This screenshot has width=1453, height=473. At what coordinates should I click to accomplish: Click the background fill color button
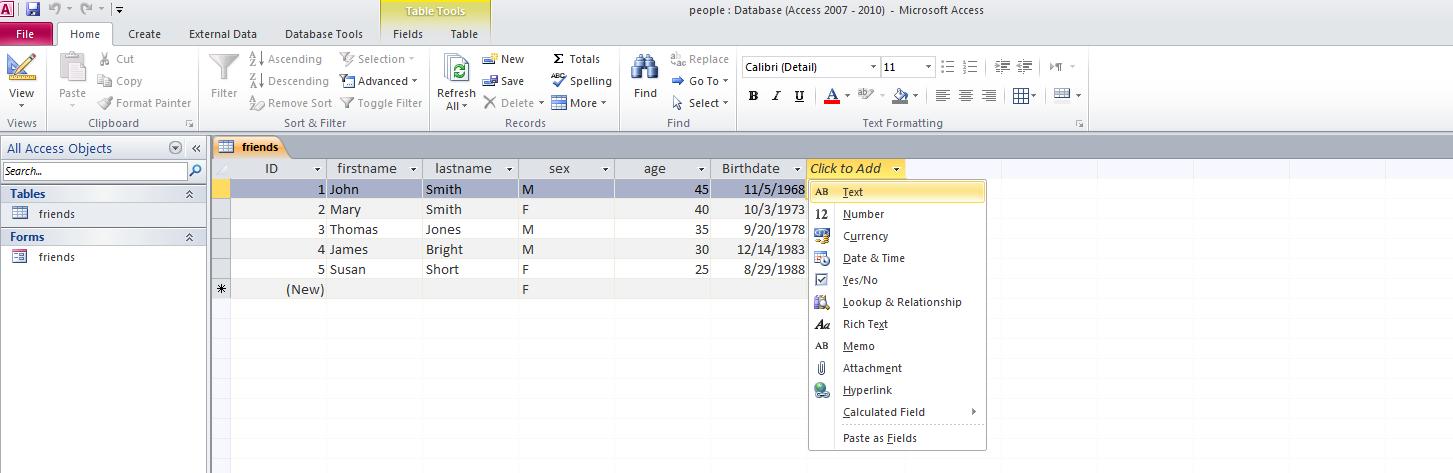(x=900, y=96)
